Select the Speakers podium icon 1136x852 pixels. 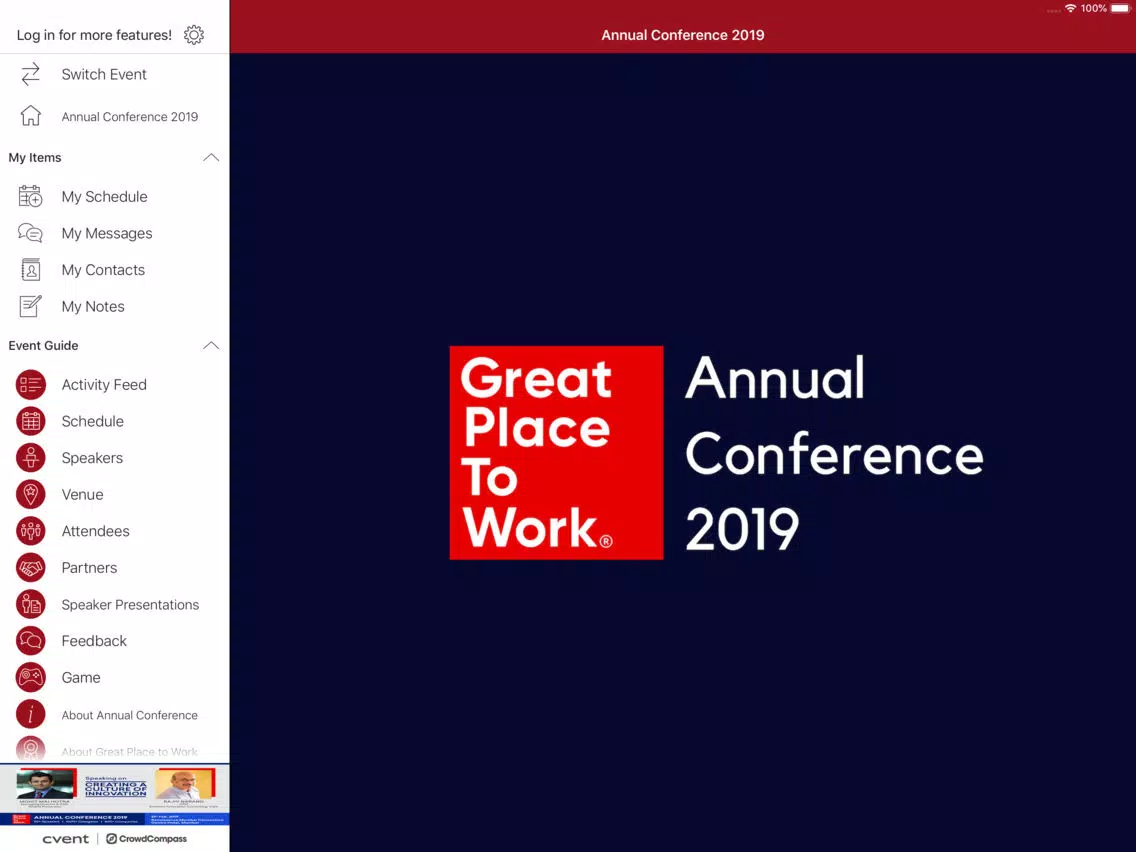tap(30, 458)
